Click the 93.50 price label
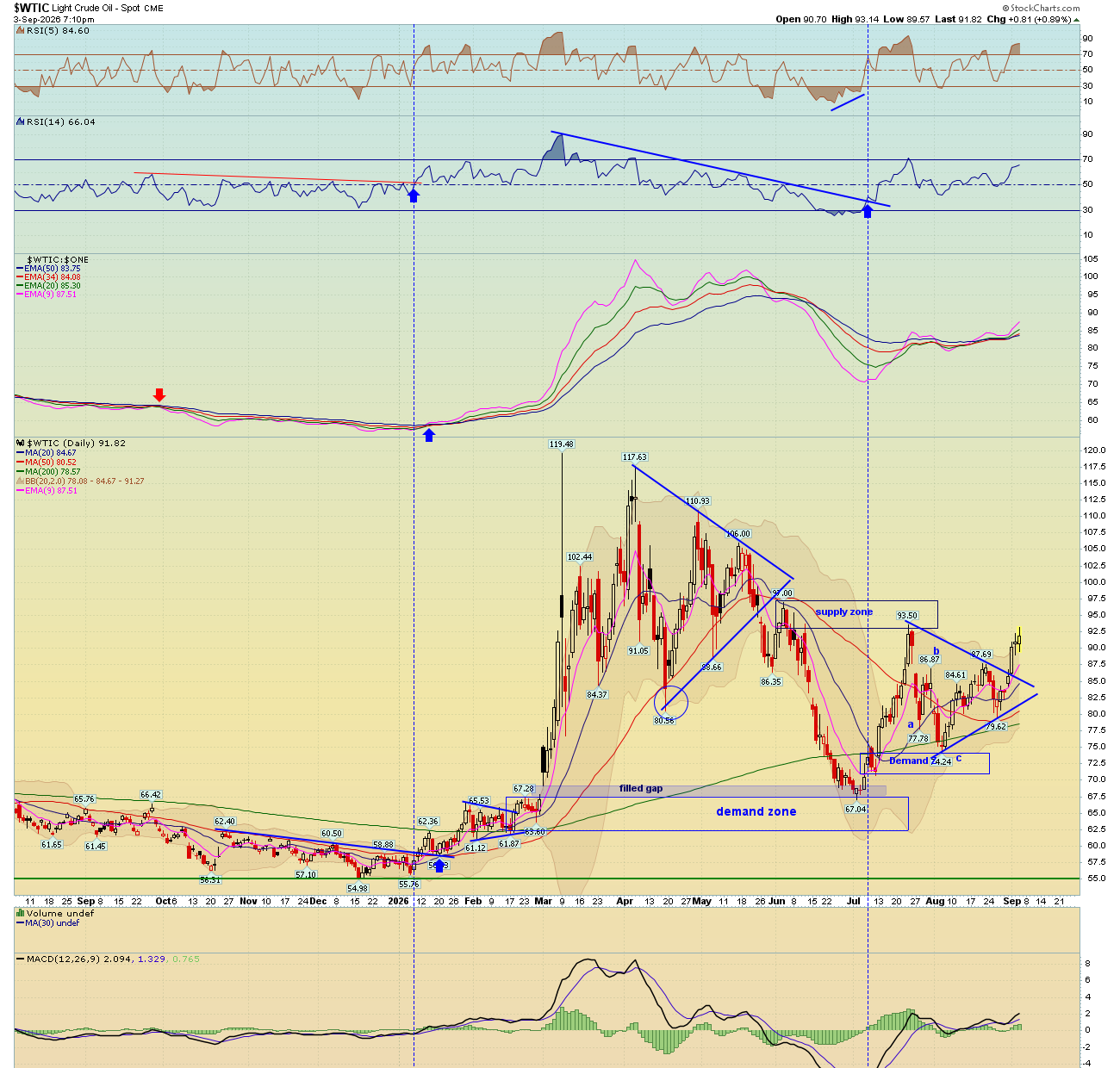1120x1068 pixels. [906, 616]
